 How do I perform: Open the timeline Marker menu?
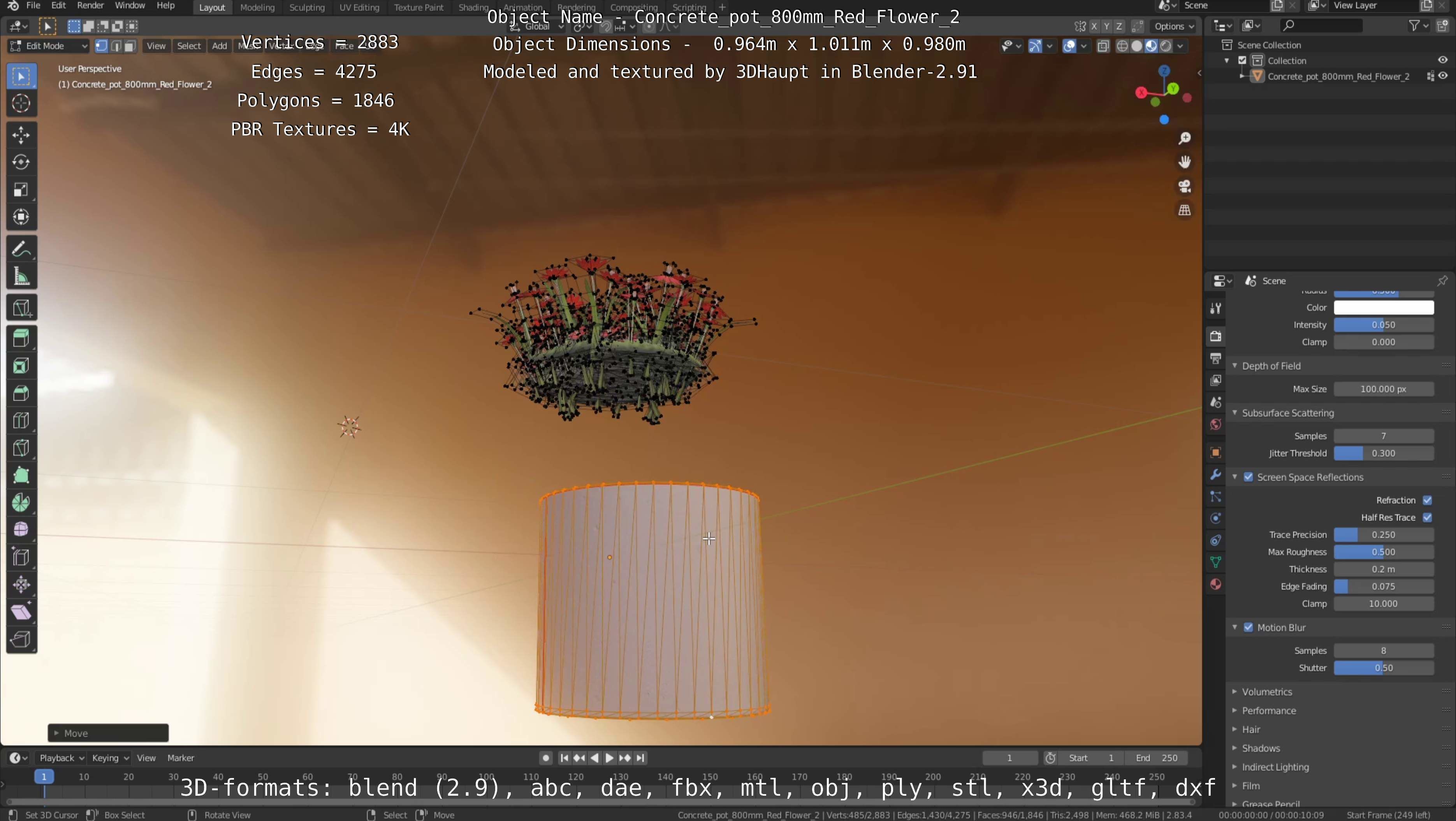click(x=180, y=758)
